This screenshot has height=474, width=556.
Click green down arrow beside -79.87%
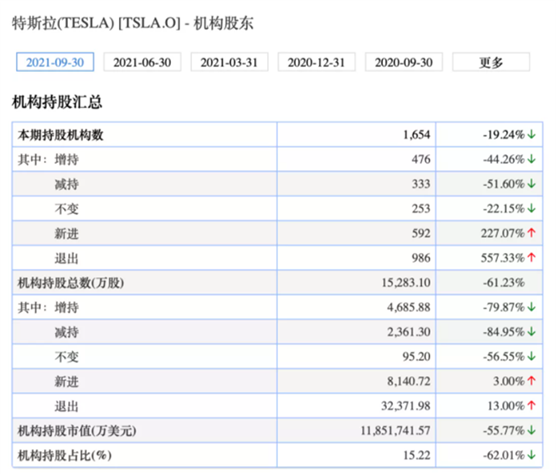pos(531,307)
